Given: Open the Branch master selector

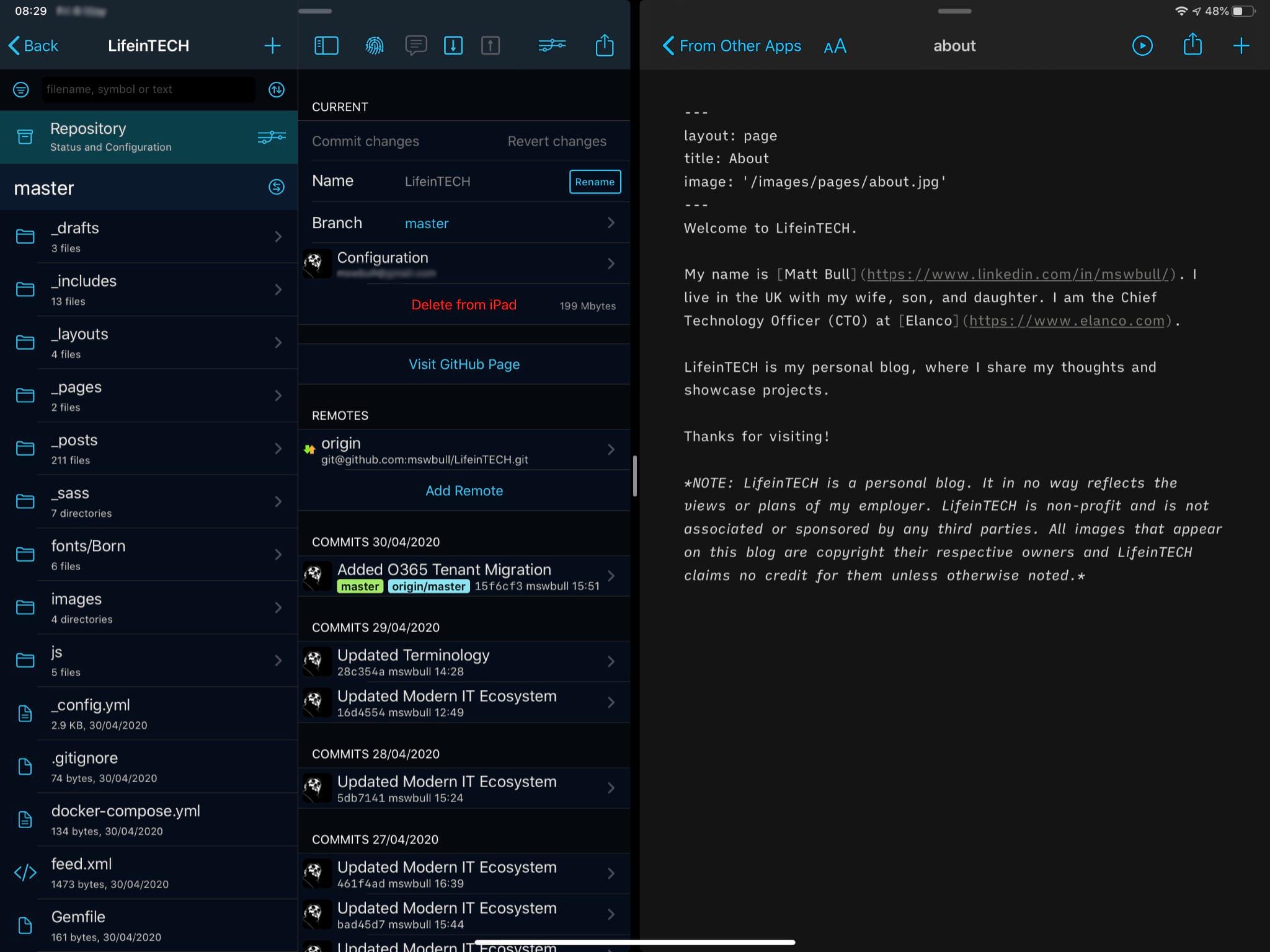Looking at the screenshot, I should [x=464, y=223].
